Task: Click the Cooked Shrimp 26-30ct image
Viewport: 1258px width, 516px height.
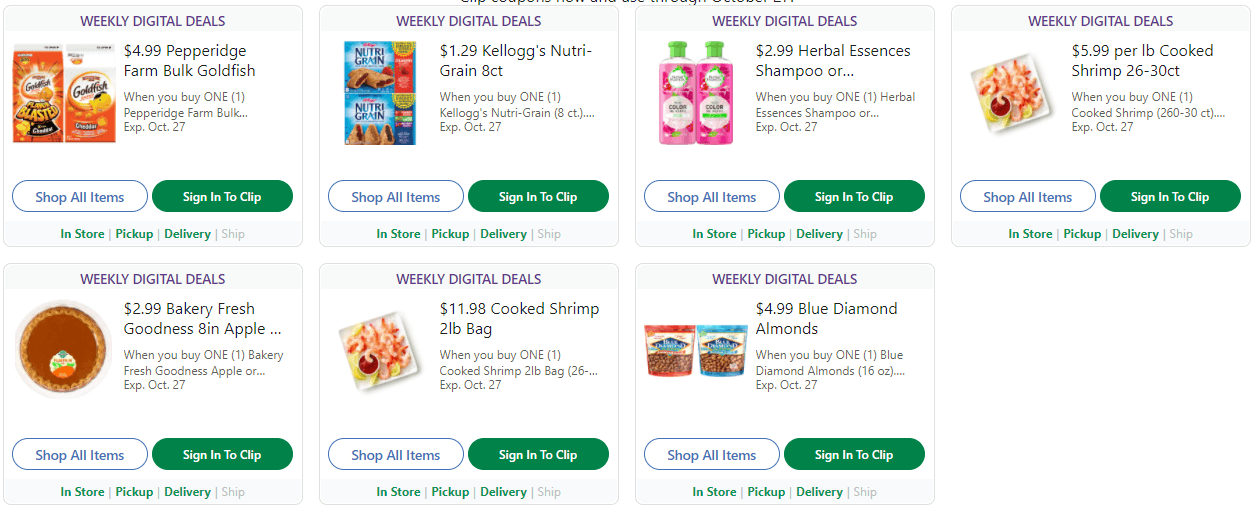Action: [x=1010, y=95]
